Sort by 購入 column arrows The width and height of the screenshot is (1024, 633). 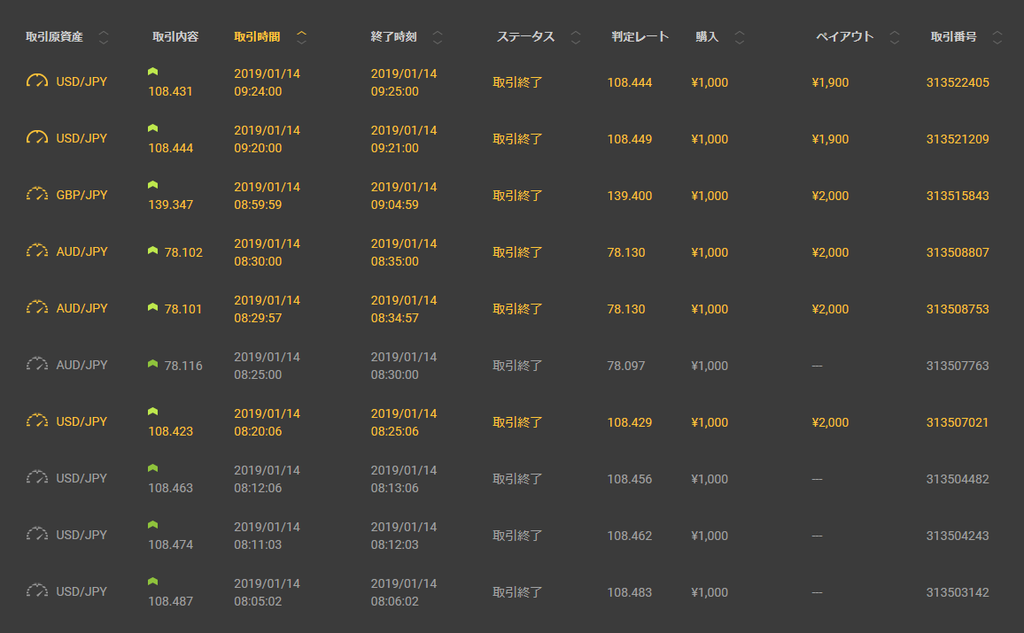[739, 37]
